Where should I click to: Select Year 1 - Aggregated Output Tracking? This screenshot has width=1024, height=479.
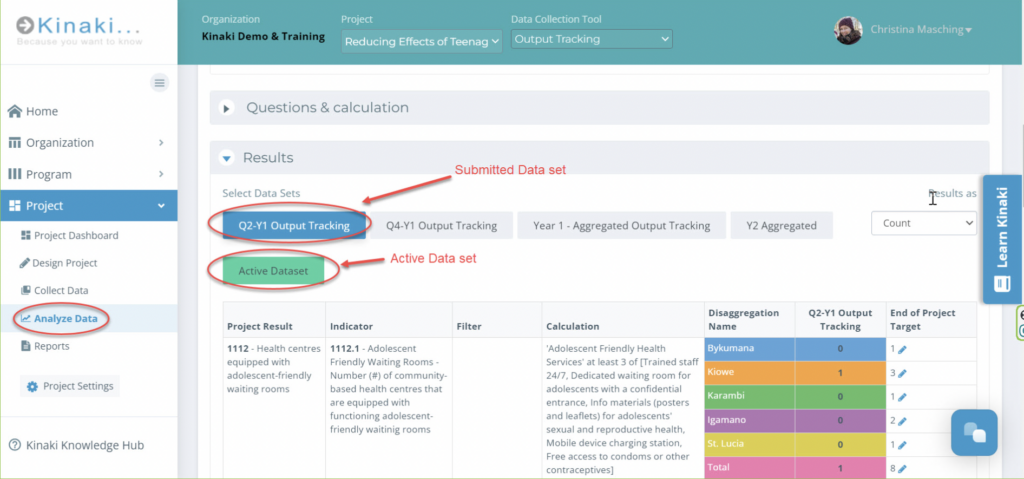622,225
